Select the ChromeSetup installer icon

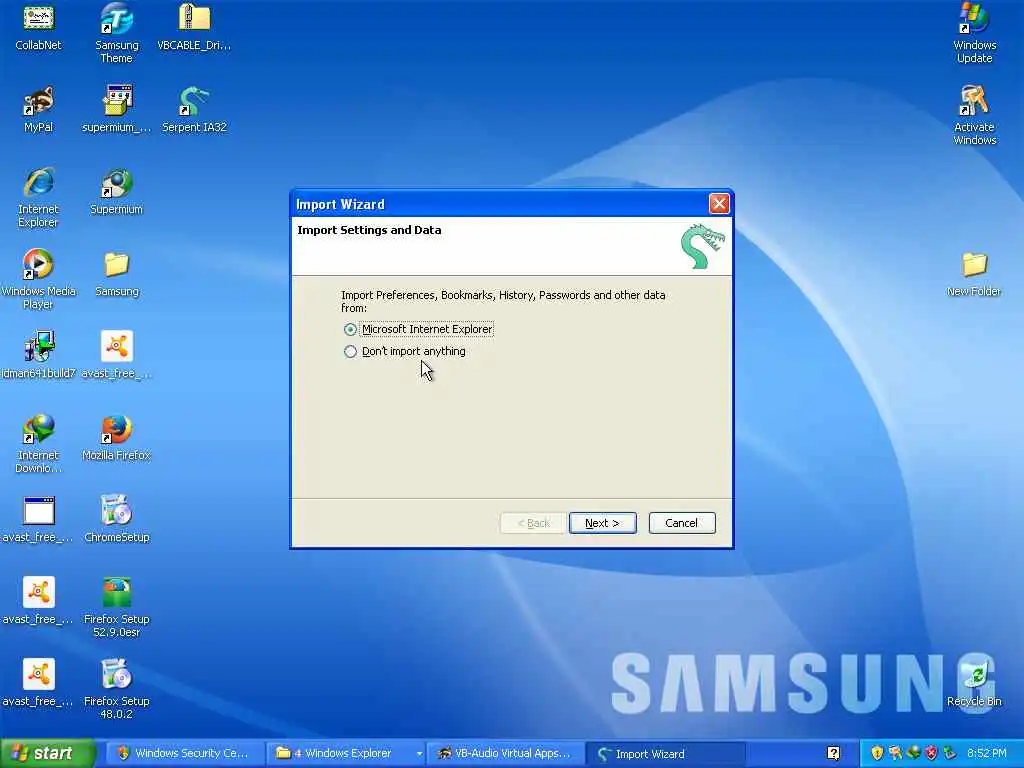tap(117, 519)
